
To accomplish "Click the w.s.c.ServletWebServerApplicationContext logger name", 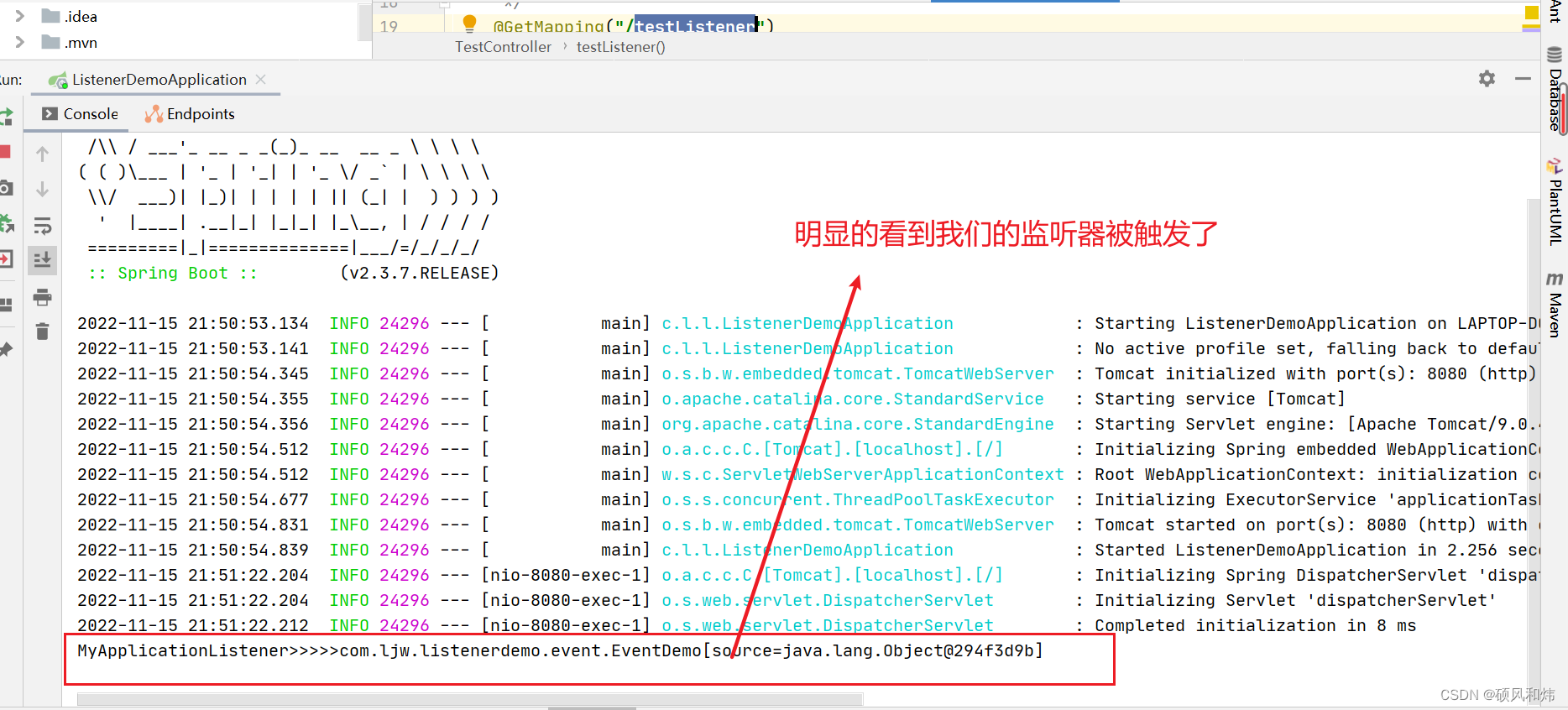I will click(863, 474).
